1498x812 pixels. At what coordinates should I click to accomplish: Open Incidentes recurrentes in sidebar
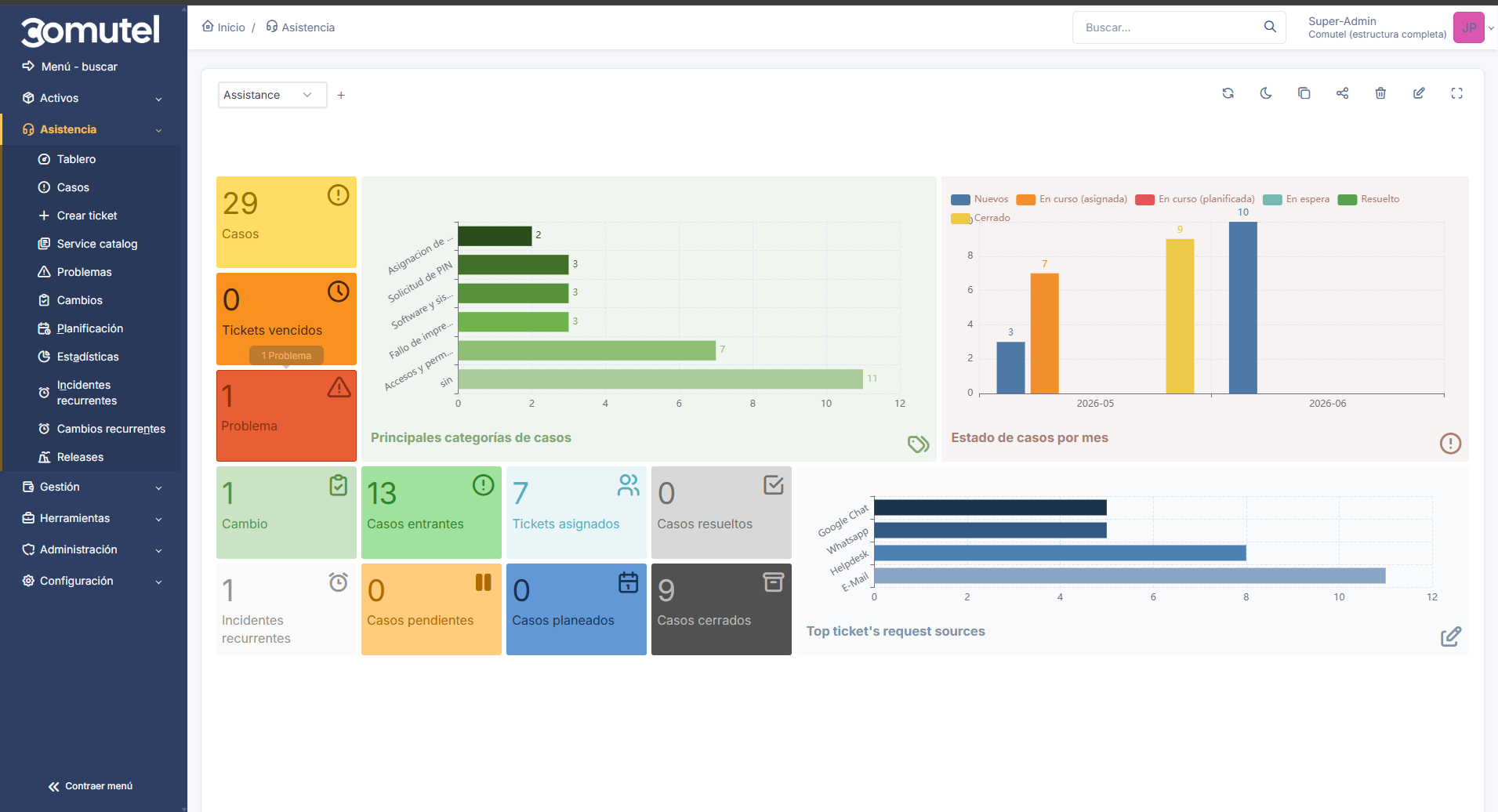[86, 393]
